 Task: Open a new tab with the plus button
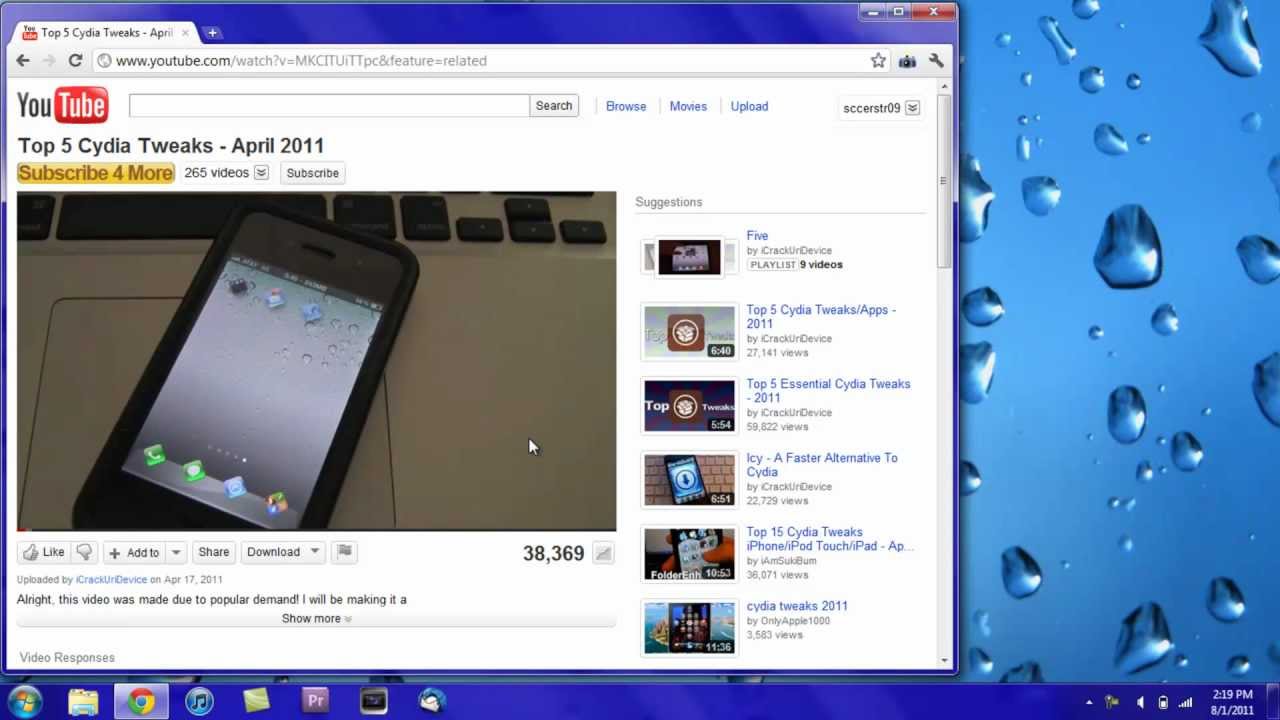[x=212, y=33]
